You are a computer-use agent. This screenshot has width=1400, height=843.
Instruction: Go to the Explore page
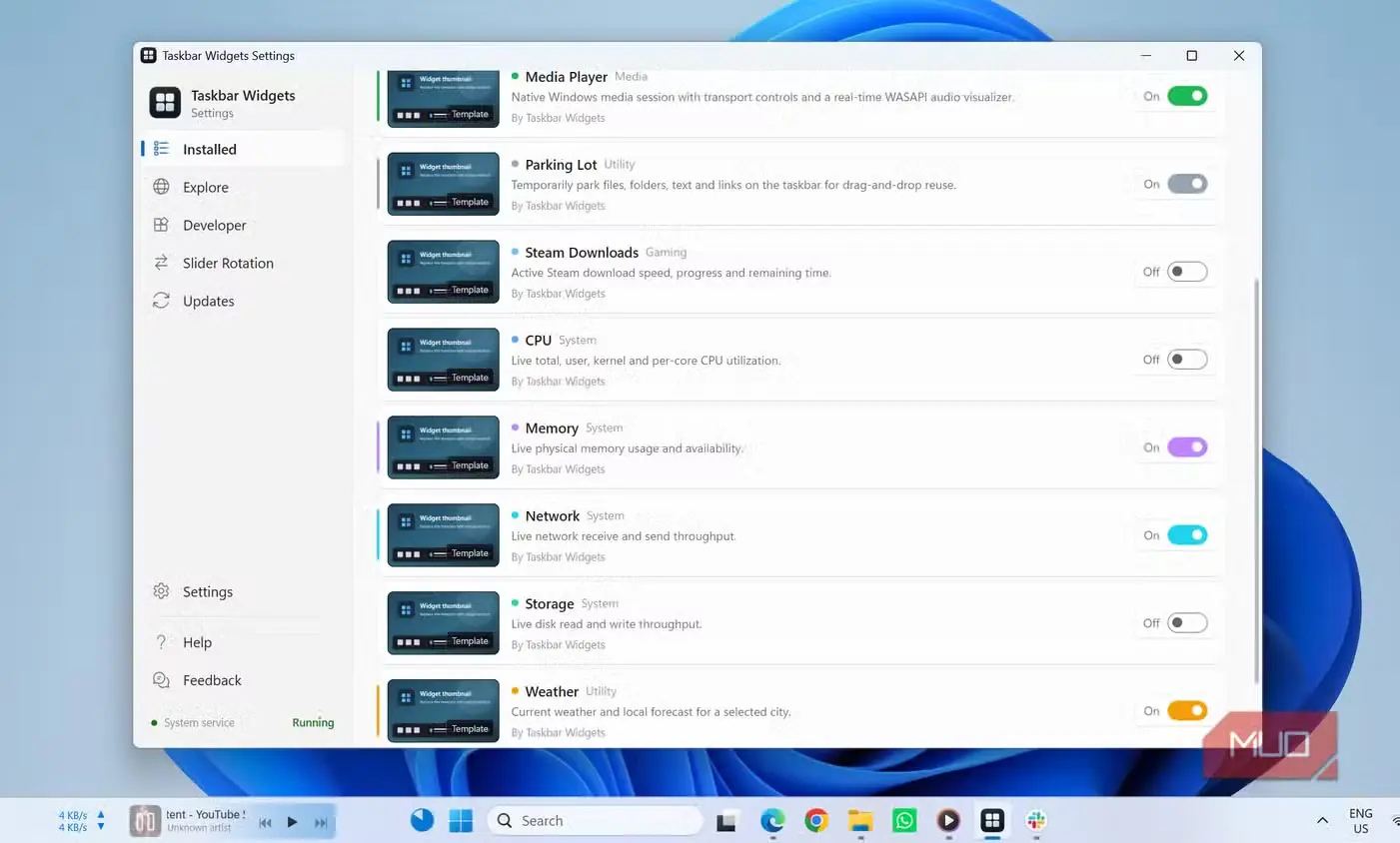pyautogui.click(x=243, y=187)
